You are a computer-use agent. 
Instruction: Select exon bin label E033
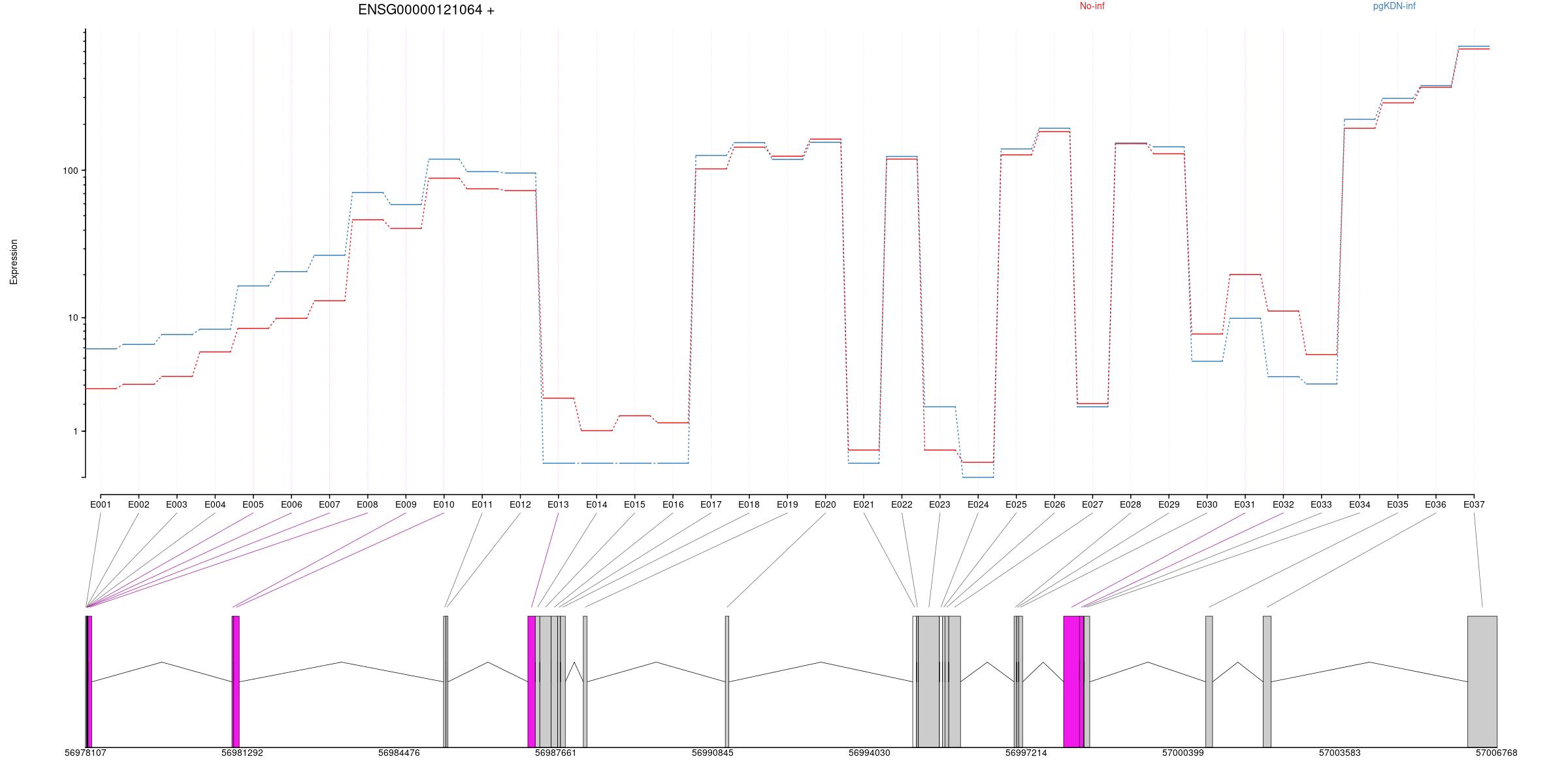1321,504
